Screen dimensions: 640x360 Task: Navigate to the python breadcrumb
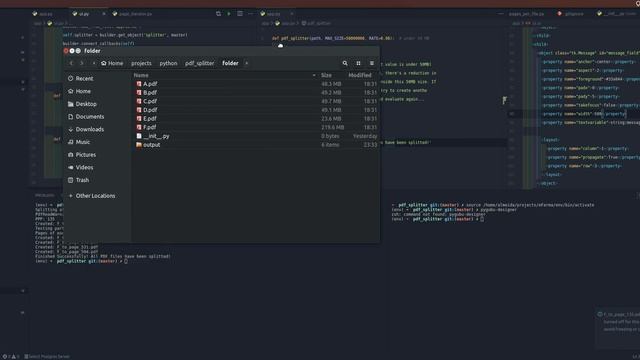[x=168, y=63]
